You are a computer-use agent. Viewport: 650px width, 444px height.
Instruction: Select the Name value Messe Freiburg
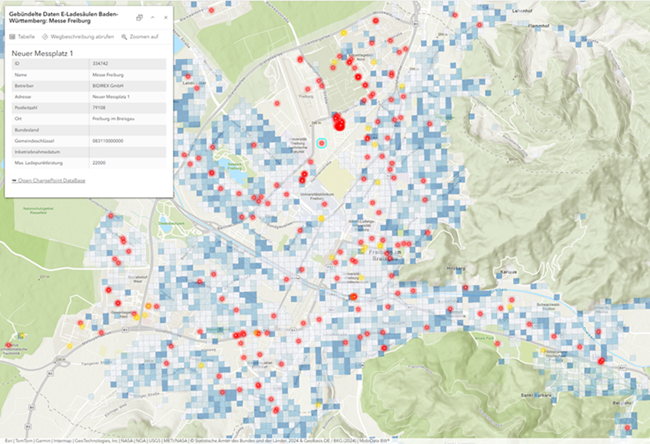(x=108, y=75)
